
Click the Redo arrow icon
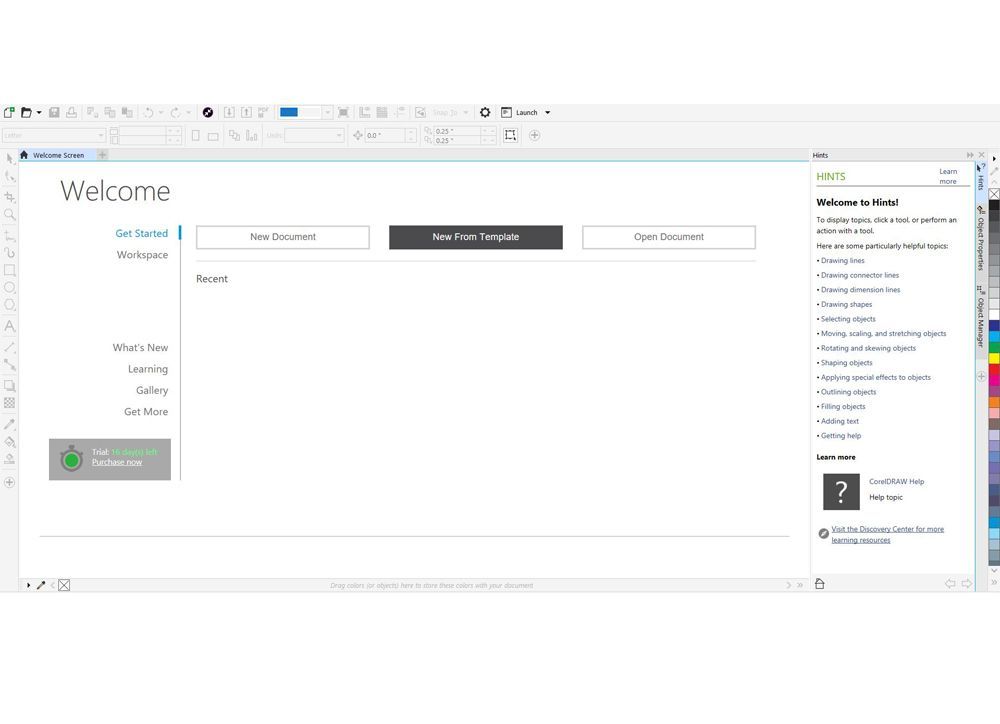coord(175,112)
